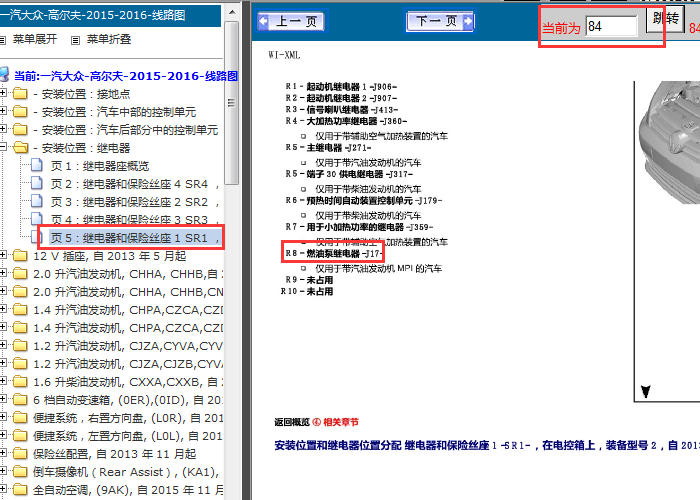Click the 跳转 jump button
This screenshot has width=700, height=500.
coord(665,19)
